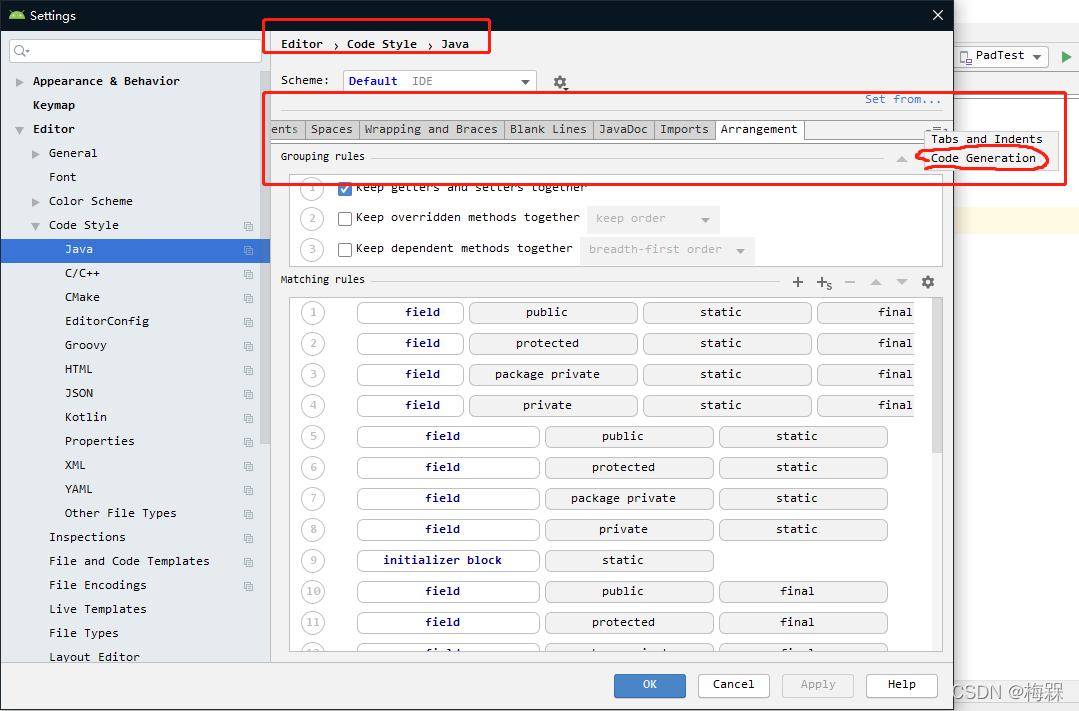Image resolution: width=1079 pixels, height=711 pixels.
Task: Open the keep order dropdown
Action: click(653, 220)
